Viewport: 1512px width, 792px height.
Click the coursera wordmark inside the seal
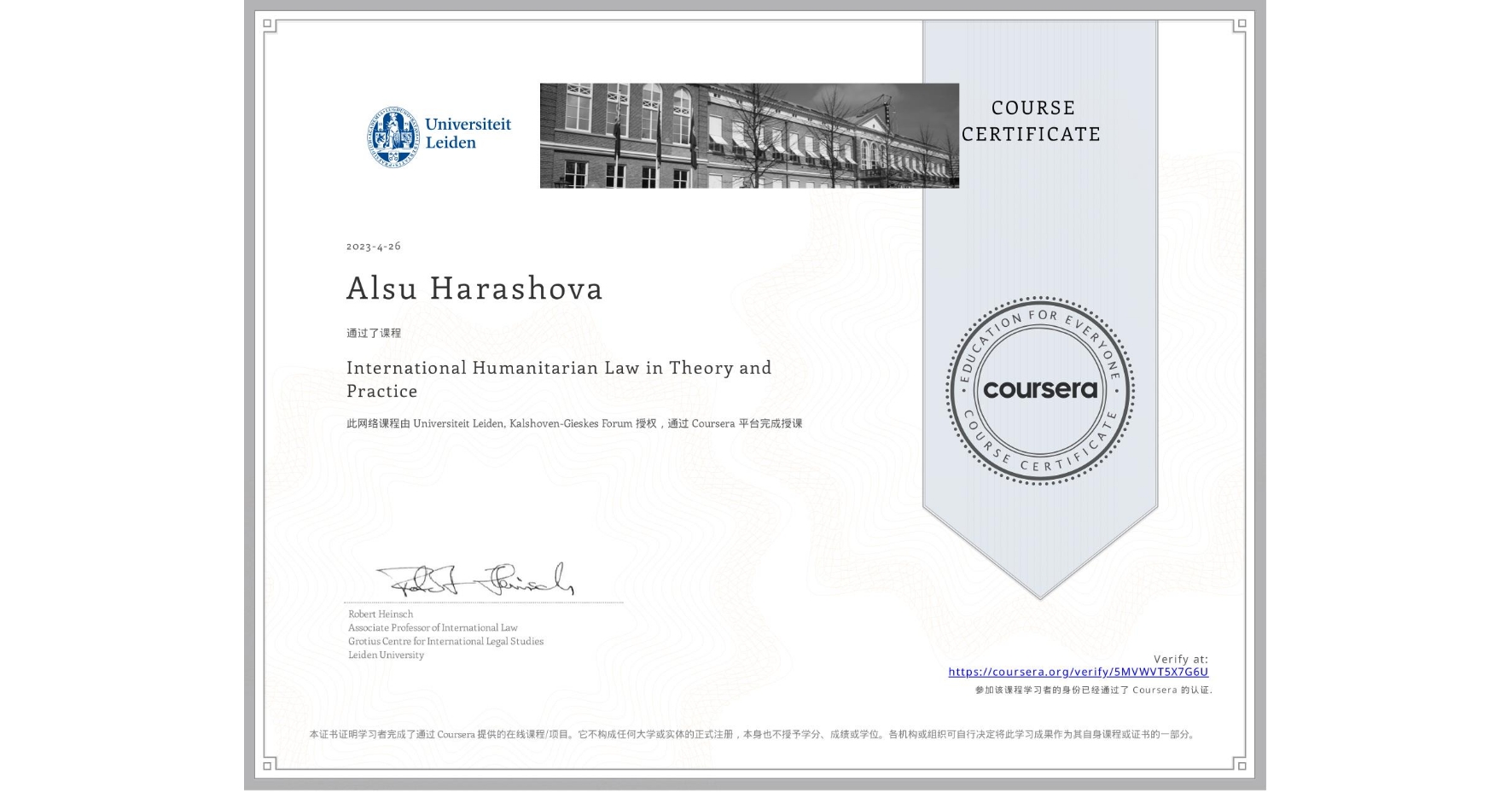[1040, 390]
